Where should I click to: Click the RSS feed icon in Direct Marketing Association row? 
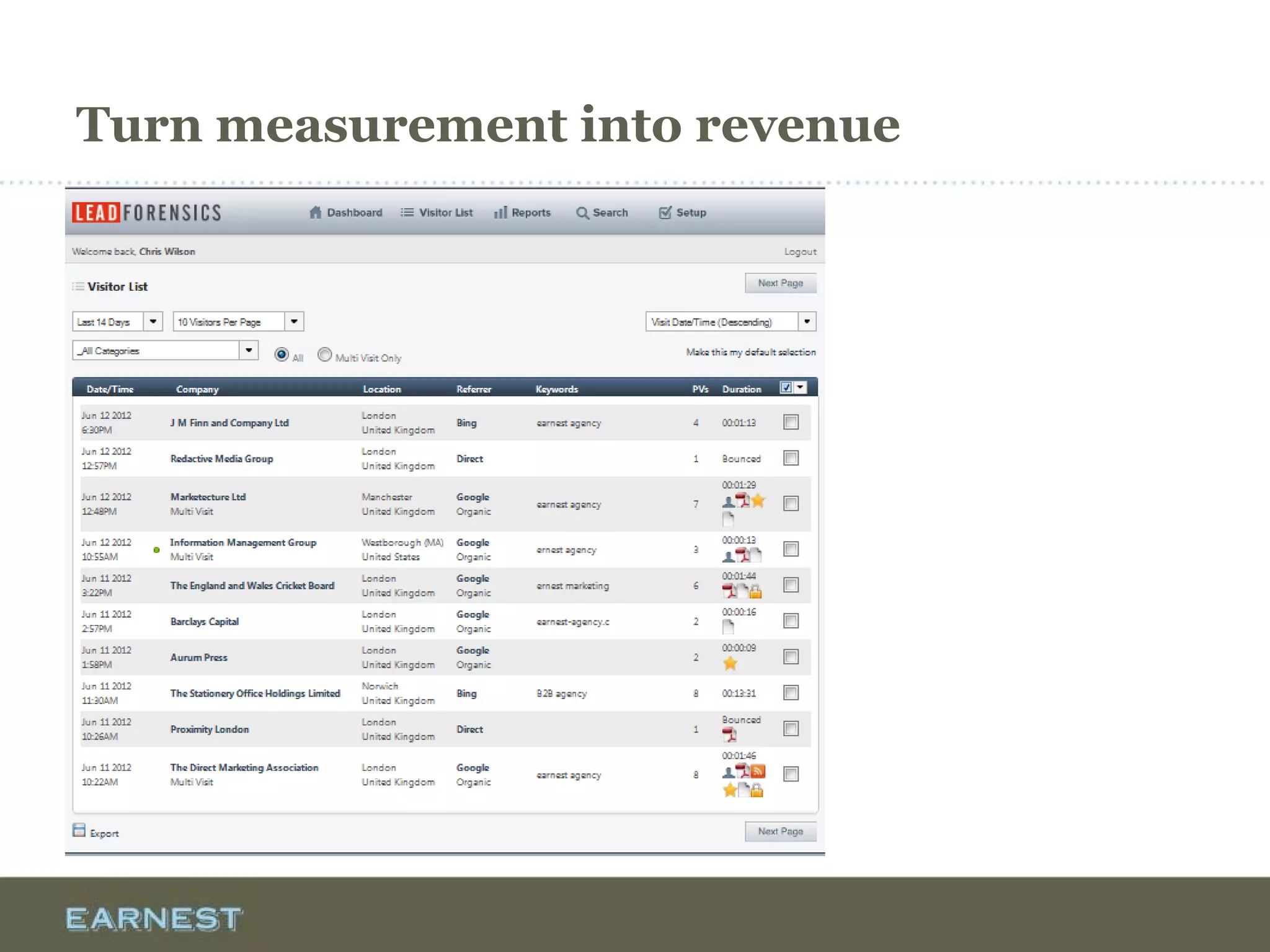point(758,772)
